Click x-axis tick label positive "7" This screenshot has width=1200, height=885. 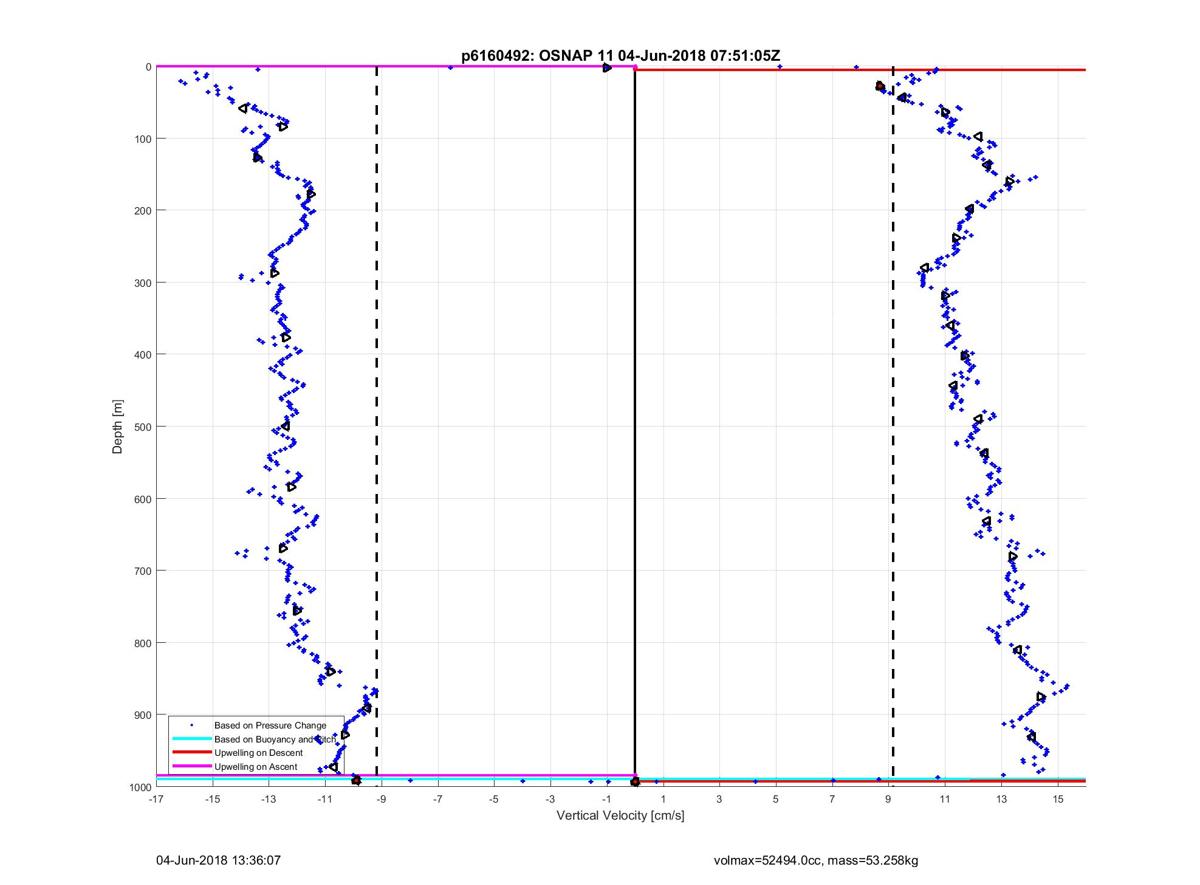(832, 799)
